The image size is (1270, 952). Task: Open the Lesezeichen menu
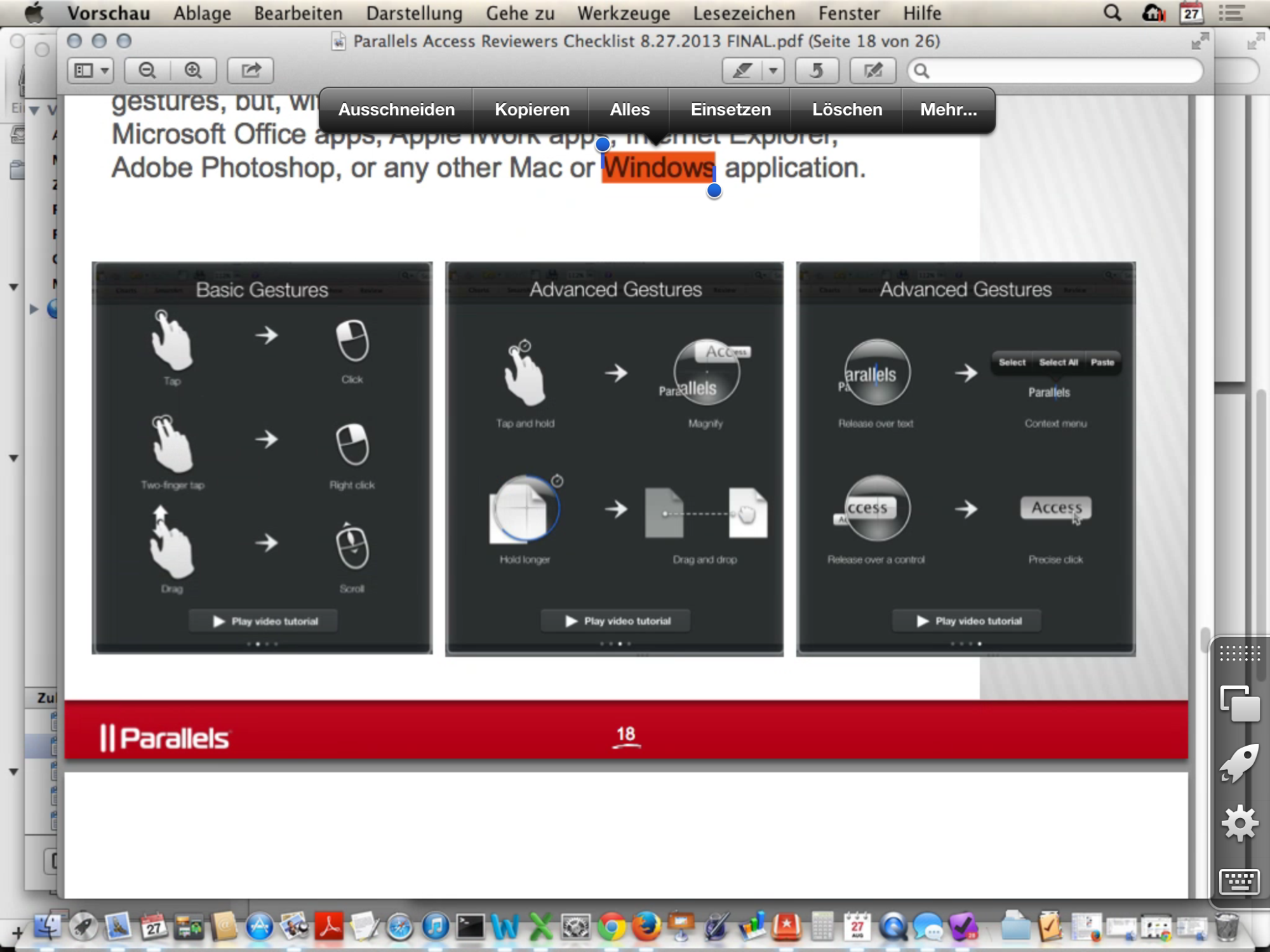pos(744,13)
